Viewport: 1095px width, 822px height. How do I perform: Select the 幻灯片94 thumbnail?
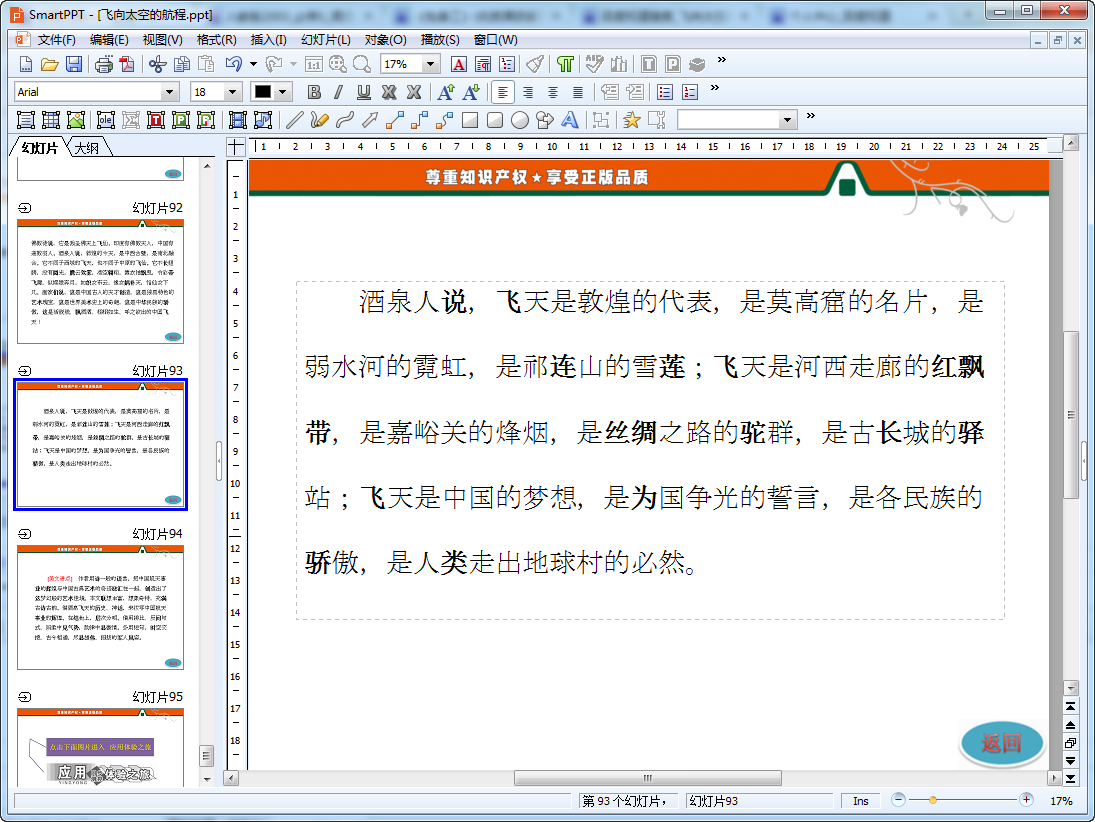(101, 608)
